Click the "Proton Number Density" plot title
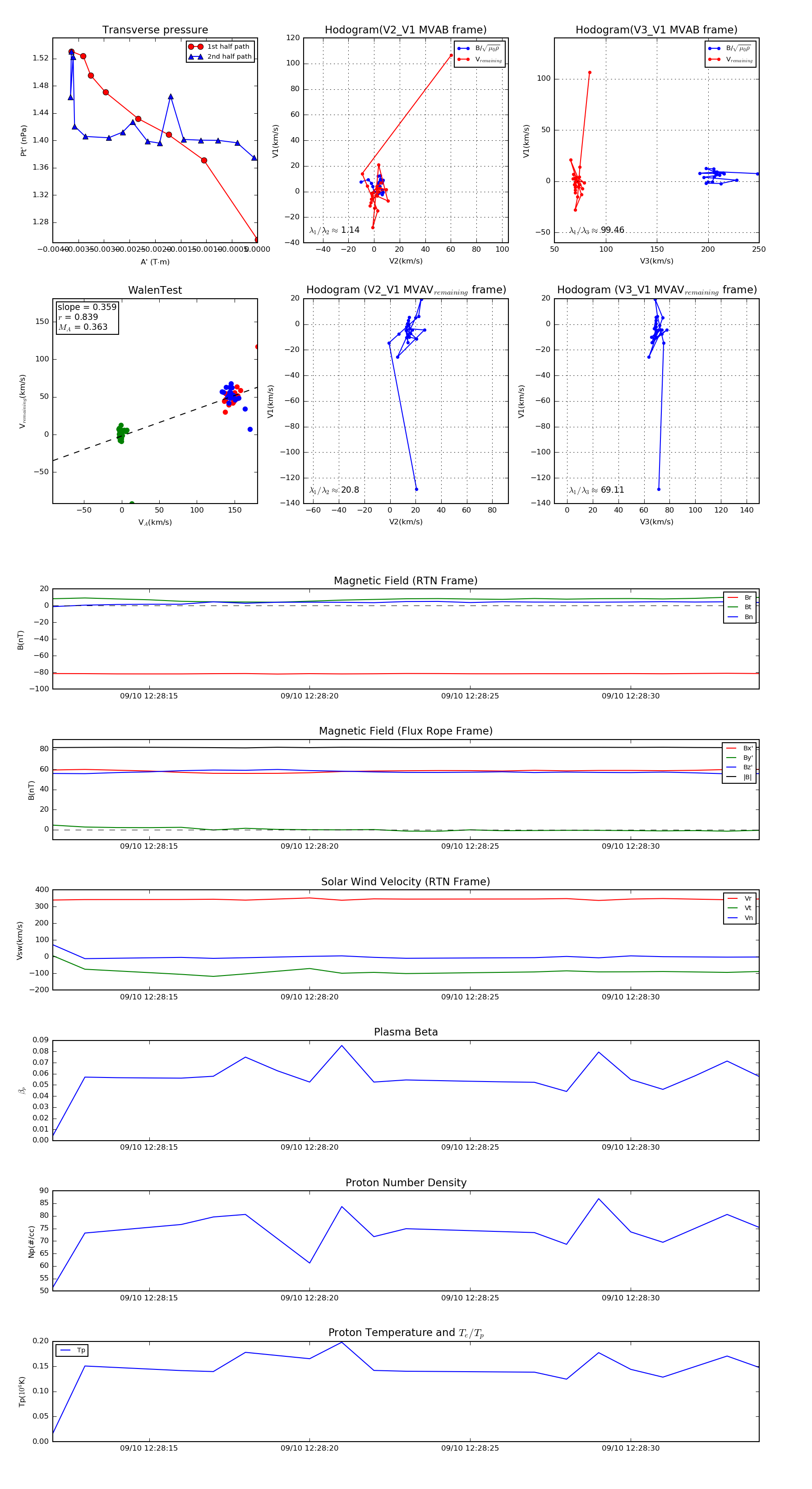This screenshot has height=1489, width=812. (x=406, y=1183)
